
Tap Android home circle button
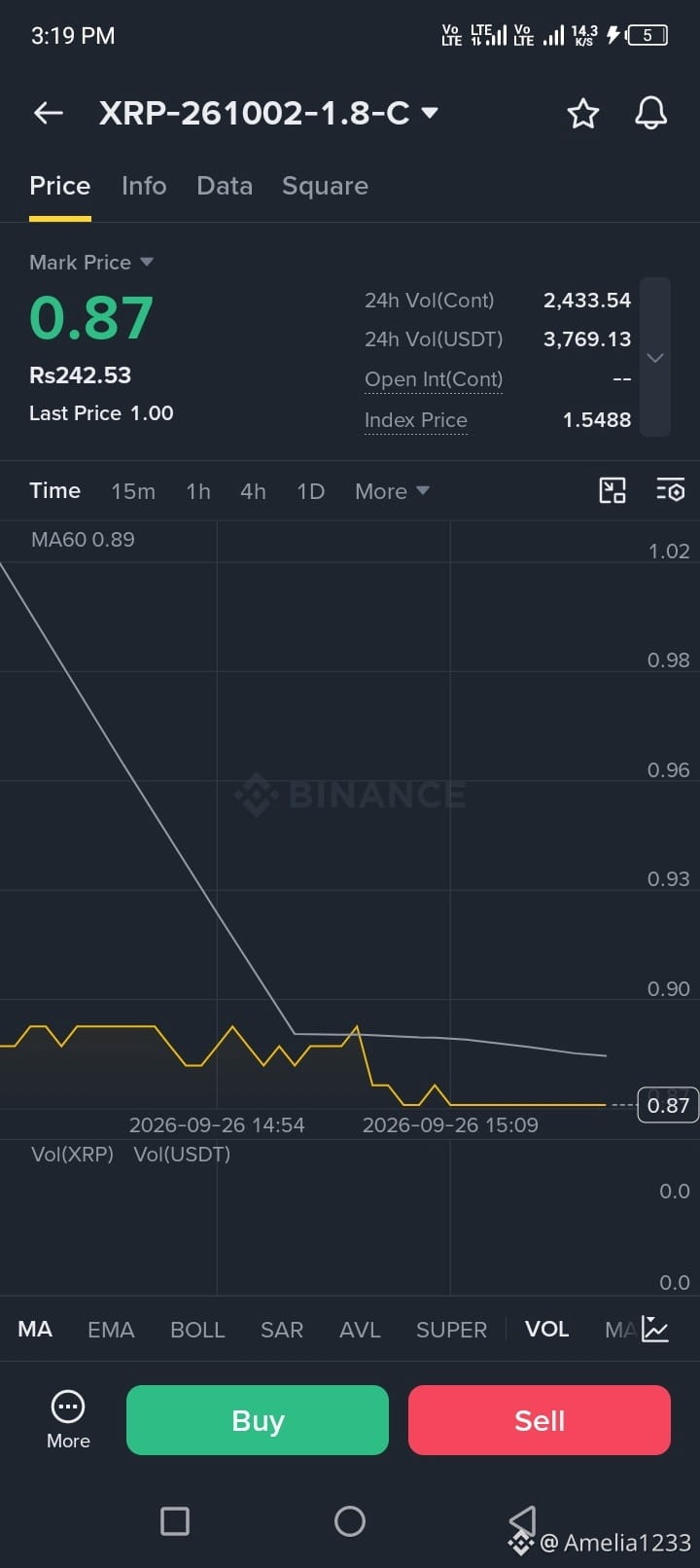(350, 1520)
